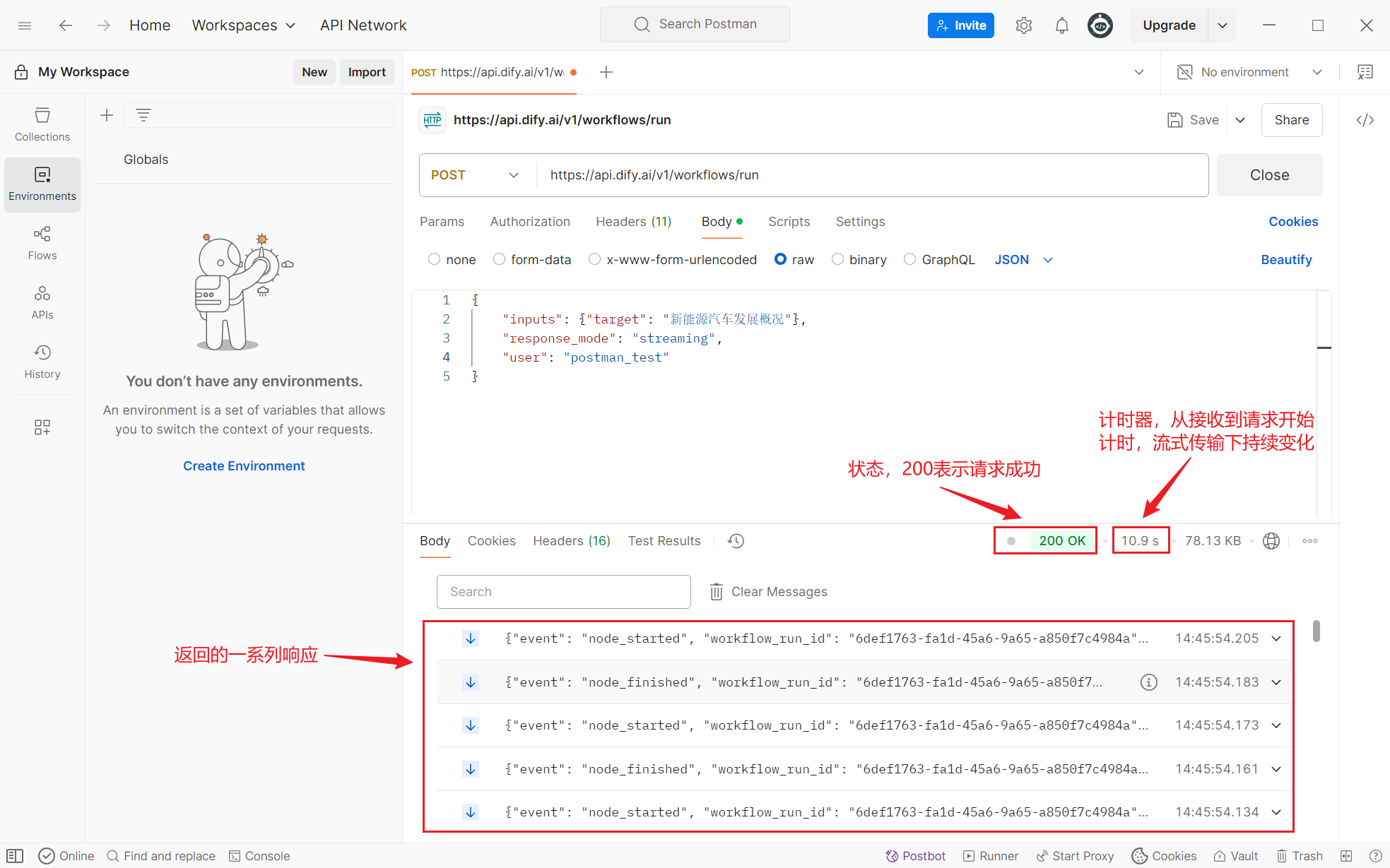Go back with the left arrow

pos(66,25)
